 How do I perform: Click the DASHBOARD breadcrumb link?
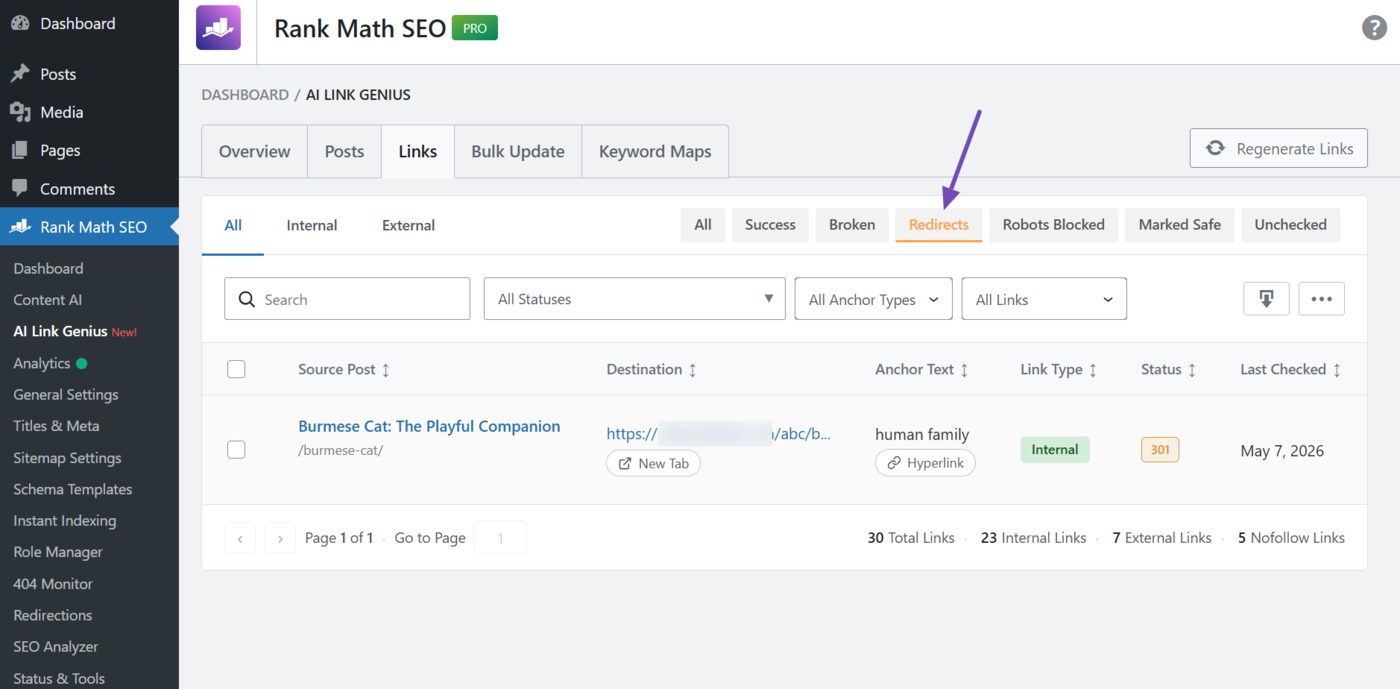click(245, 95)
